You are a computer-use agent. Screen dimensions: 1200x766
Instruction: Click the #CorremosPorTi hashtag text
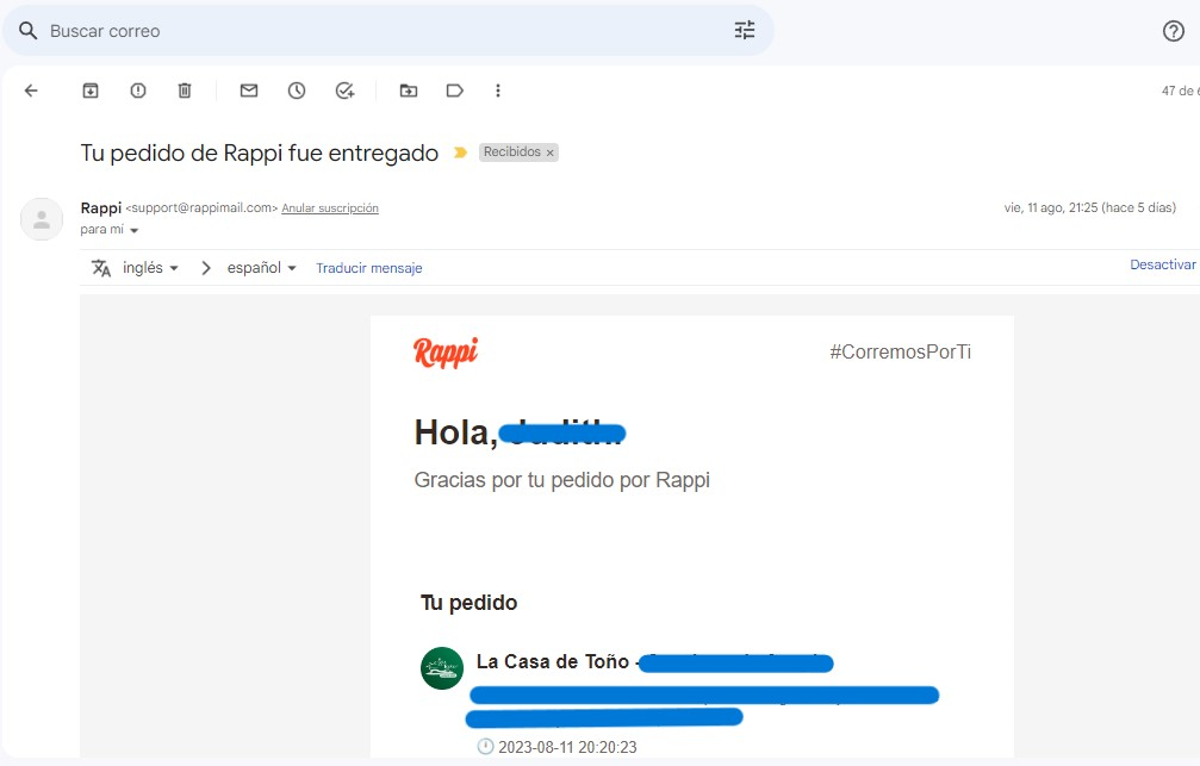coord(900,352)
